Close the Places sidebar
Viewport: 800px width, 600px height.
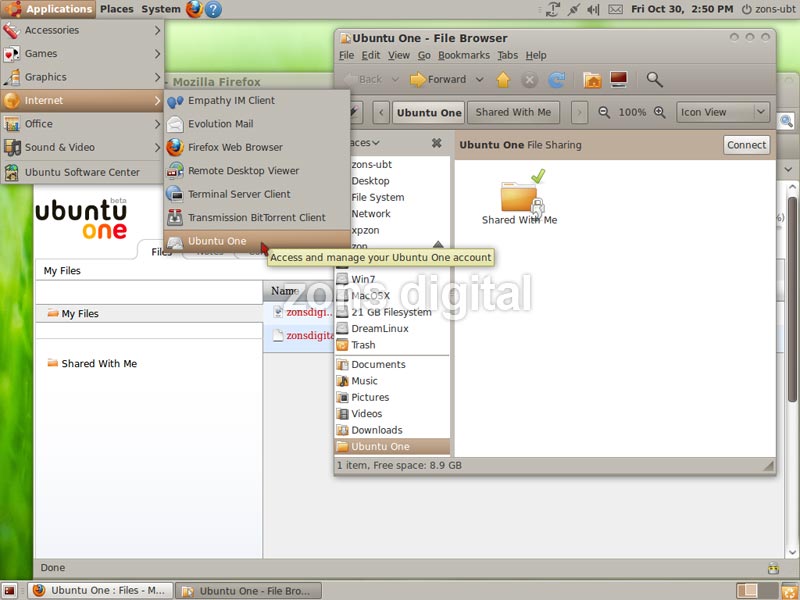tap(436, 143)
